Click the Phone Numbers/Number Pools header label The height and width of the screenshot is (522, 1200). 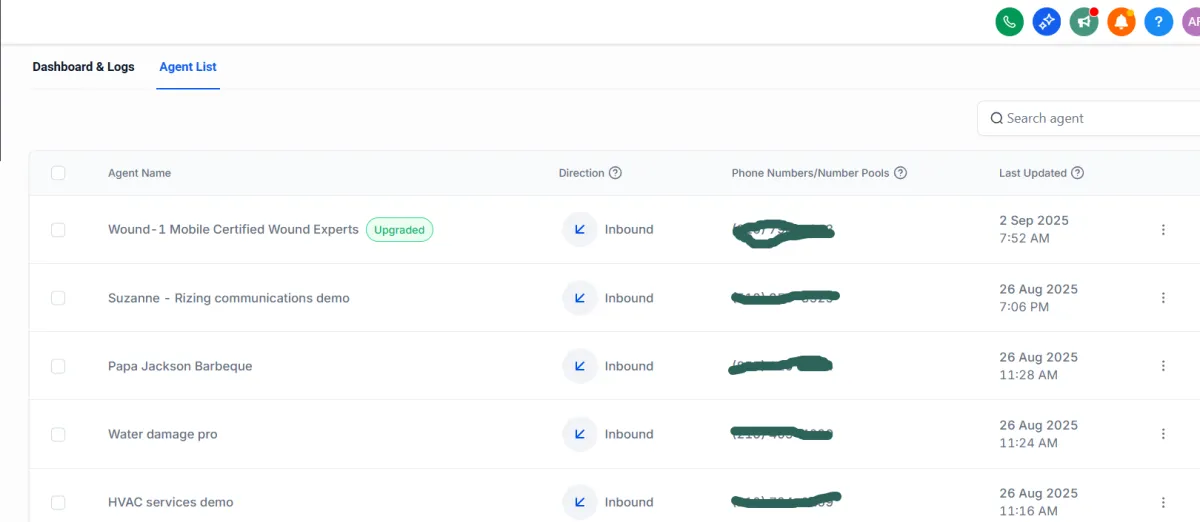tap(810, 173)
